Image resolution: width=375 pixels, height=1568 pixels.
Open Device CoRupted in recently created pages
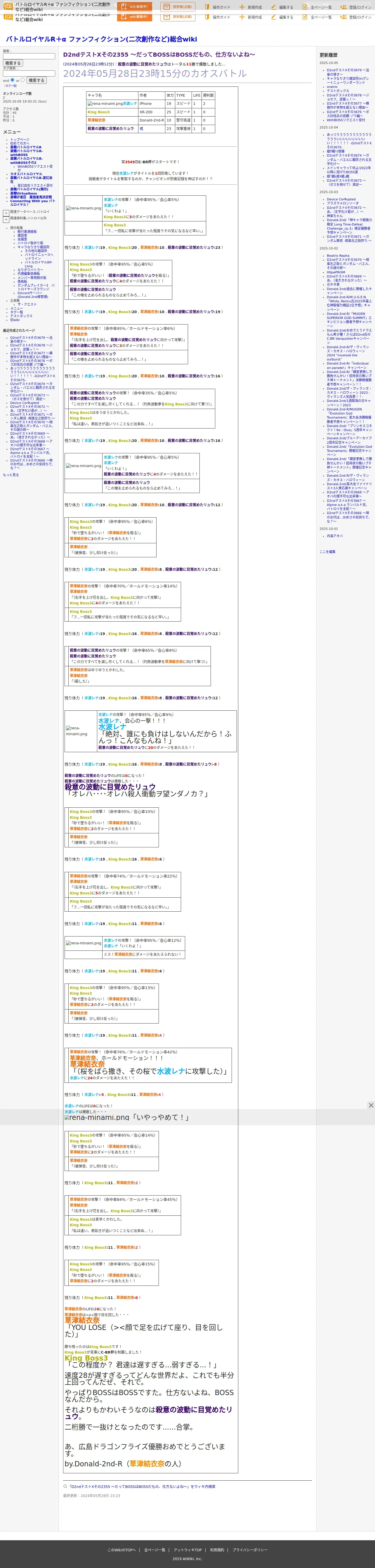[x=24, y=403]
